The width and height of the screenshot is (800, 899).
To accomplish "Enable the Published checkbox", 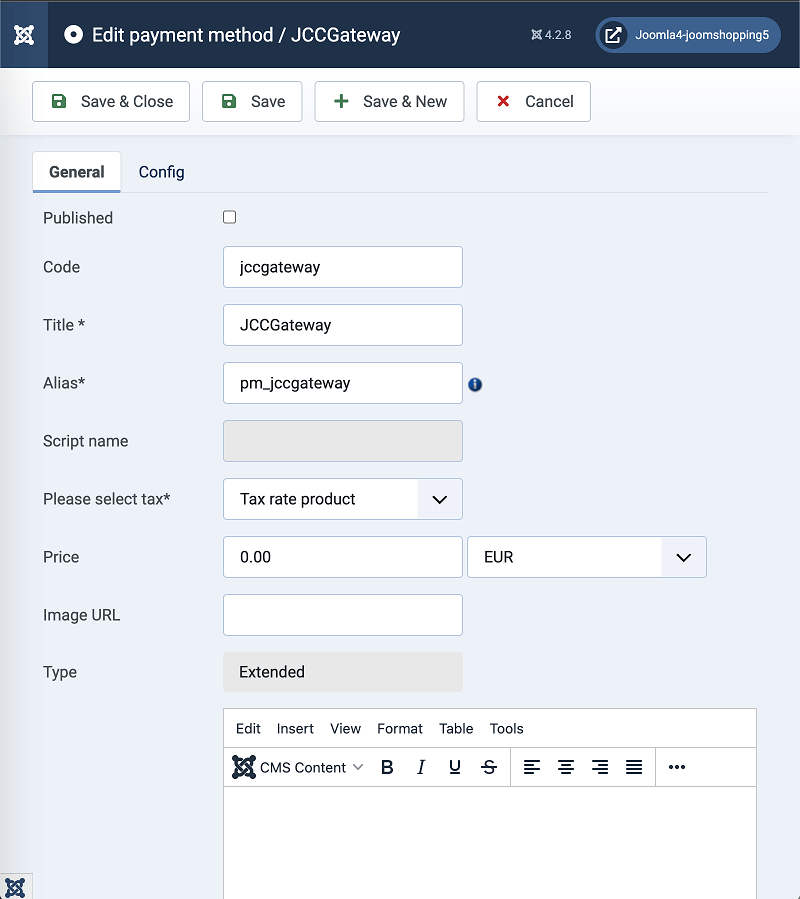I will point(230,217).
